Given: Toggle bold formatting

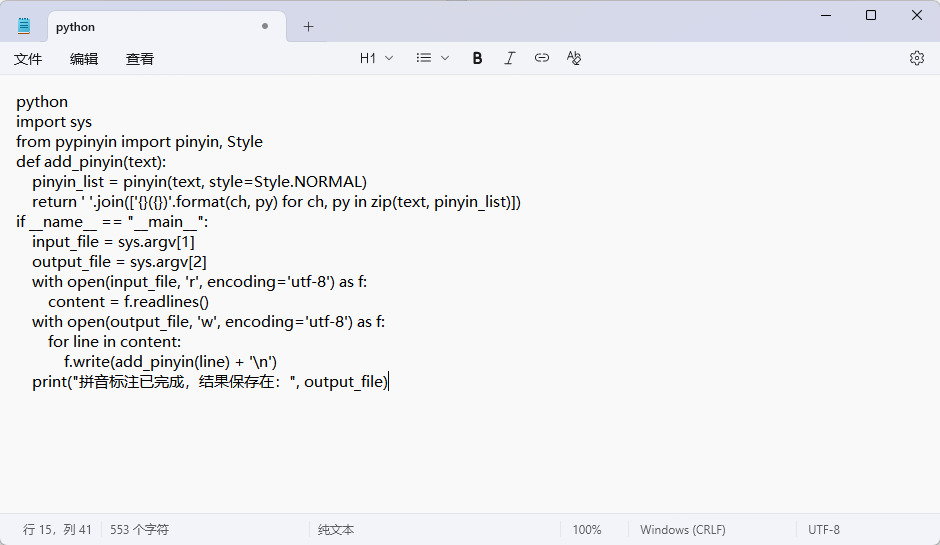Looking at the screenshot, I should [478, 58].
